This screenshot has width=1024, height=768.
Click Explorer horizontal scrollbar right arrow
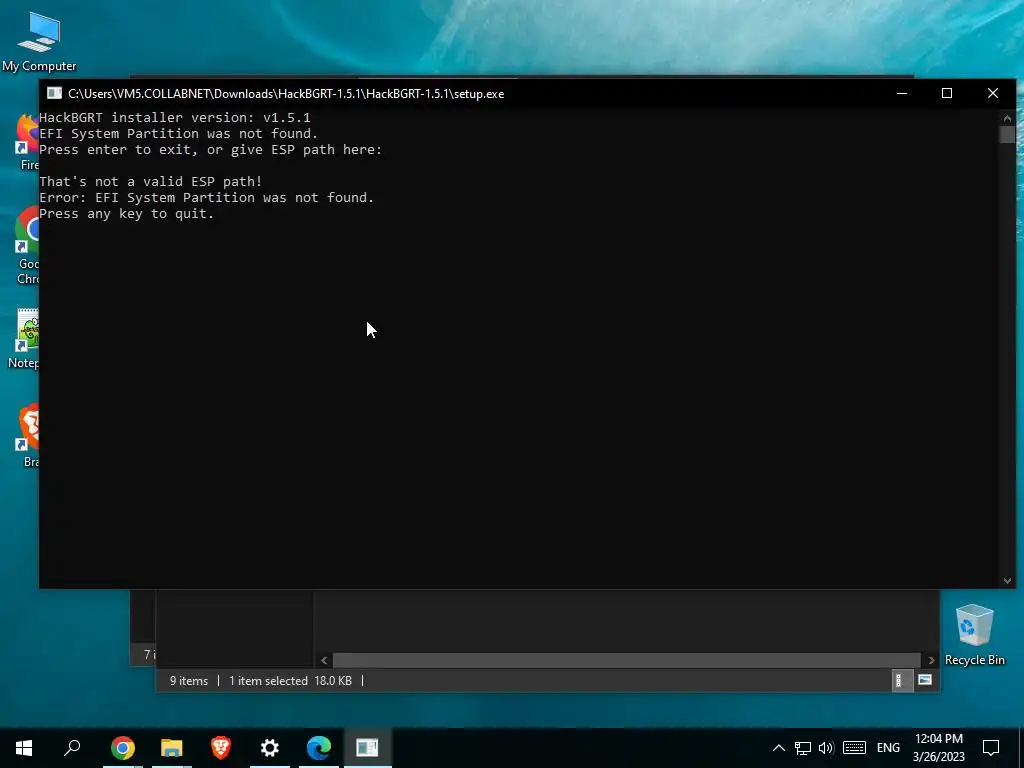[931, 660]
